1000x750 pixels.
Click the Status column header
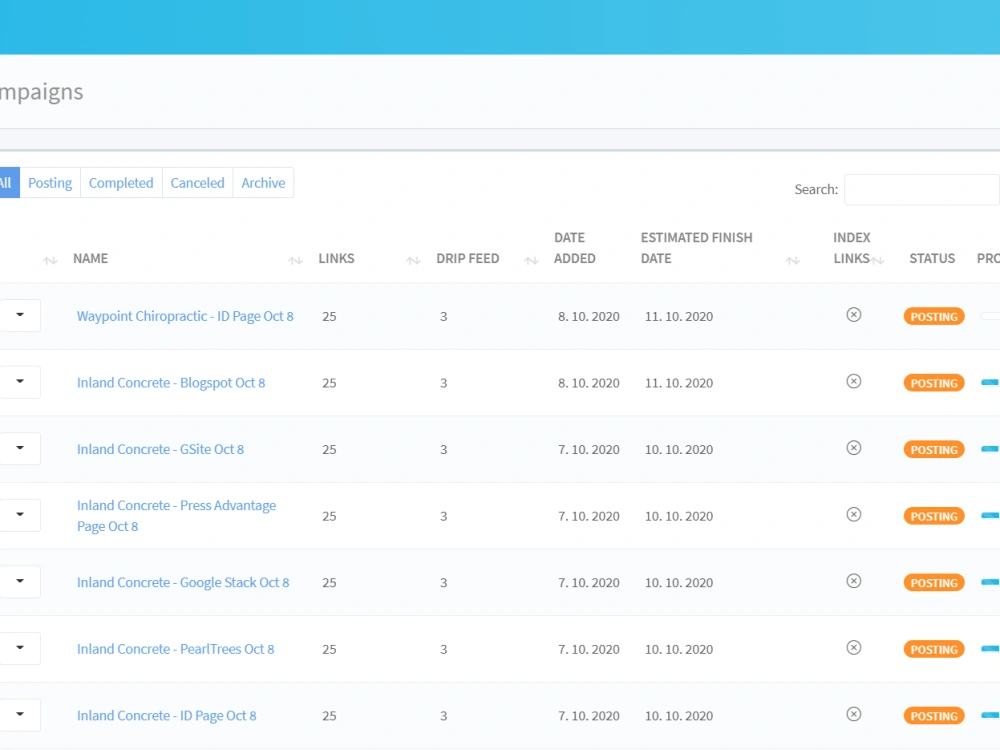click(932, 258)
